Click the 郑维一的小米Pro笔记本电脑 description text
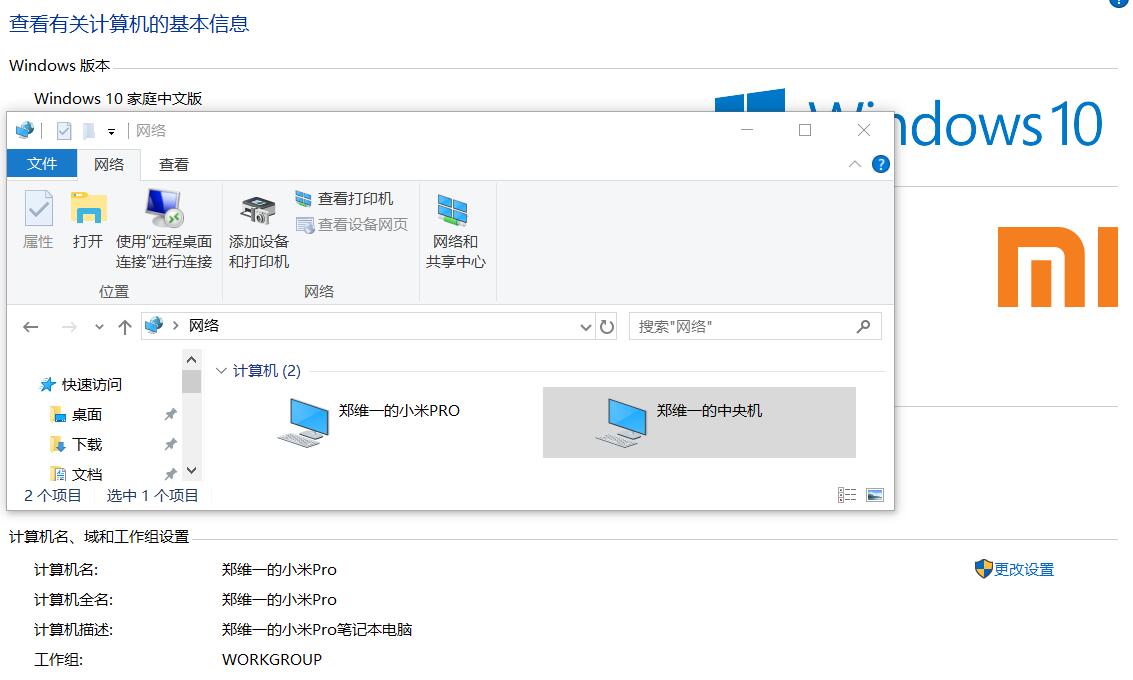Image resolution: width=1133 pixels, height=680 pixels. click(317, 629)
